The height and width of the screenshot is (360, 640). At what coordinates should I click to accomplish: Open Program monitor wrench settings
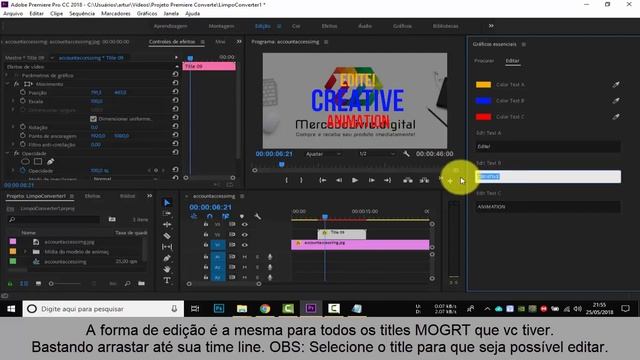tap(406, 154)
